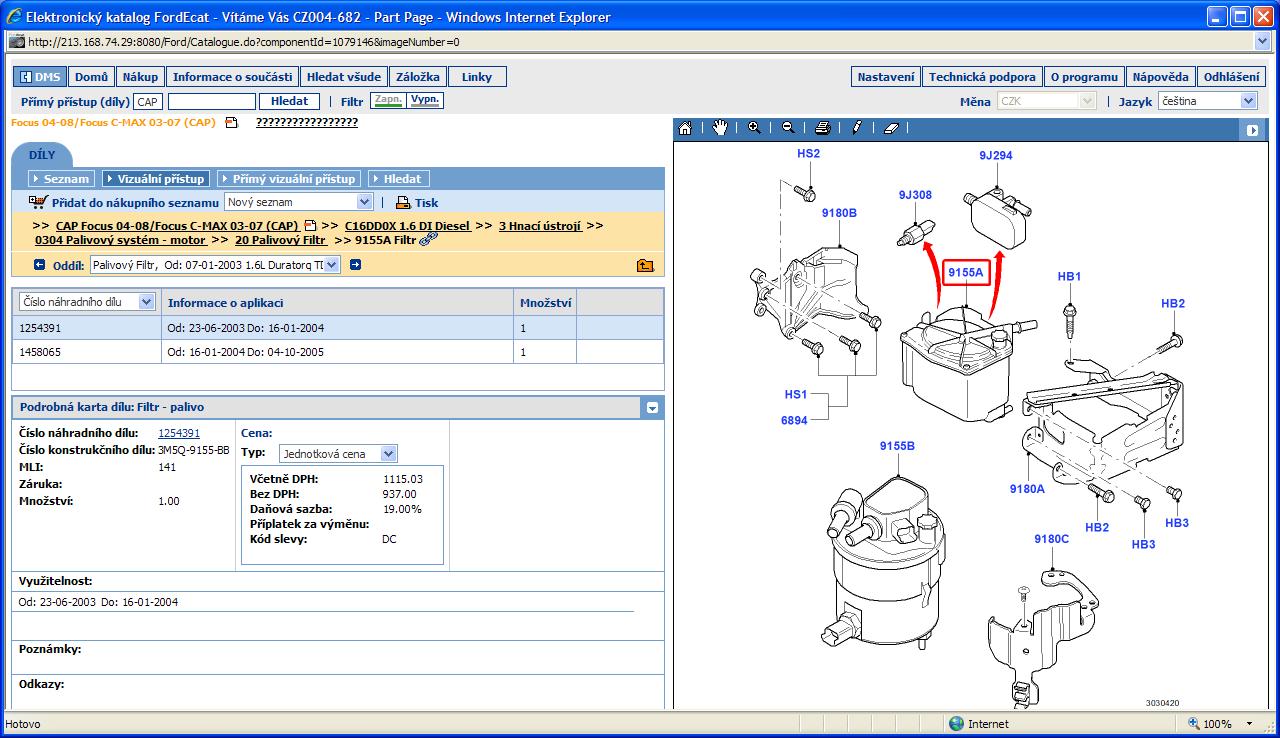The height and width of the screenshot is (738, 1280).
Task: Click the home icon in diagram toolbar
Action: tap(685, 128)
